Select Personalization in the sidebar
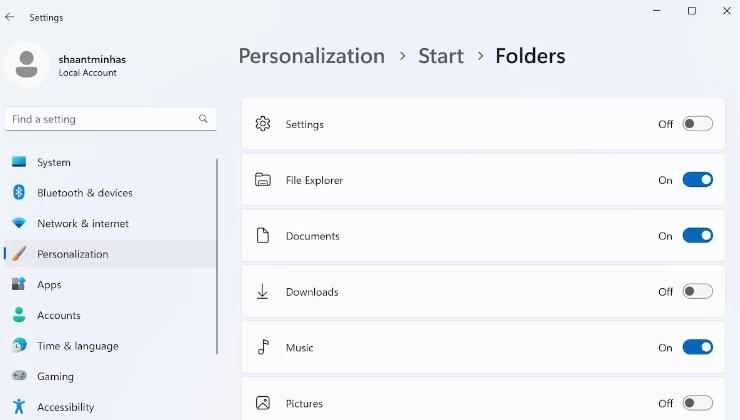 (110, 254)
